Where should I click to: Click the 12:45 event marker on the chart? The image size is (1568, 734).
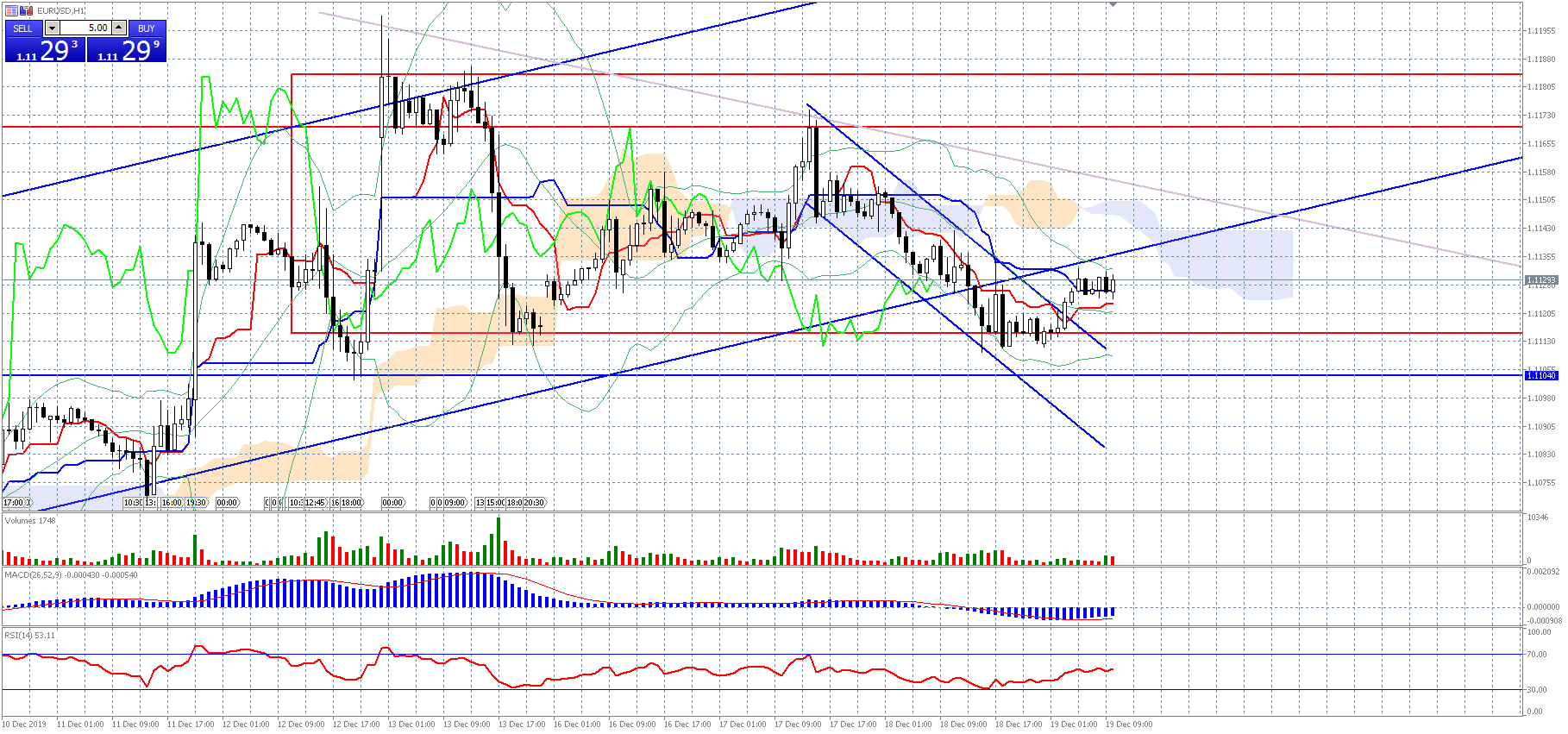pyautogui.click(x=314, y=502)
